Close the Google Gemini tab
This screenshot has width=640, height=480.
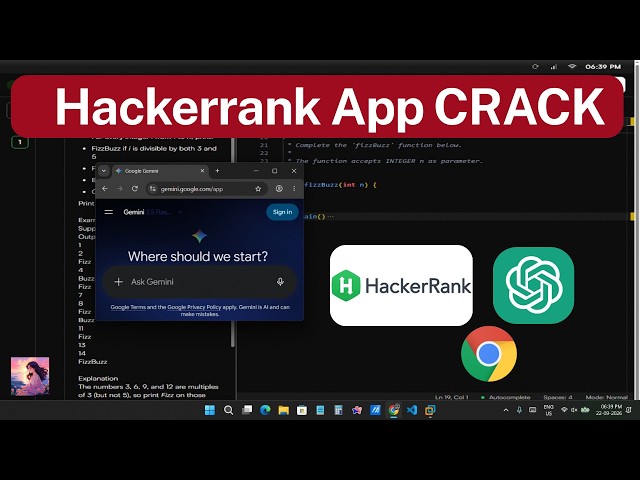pos(202,171)
